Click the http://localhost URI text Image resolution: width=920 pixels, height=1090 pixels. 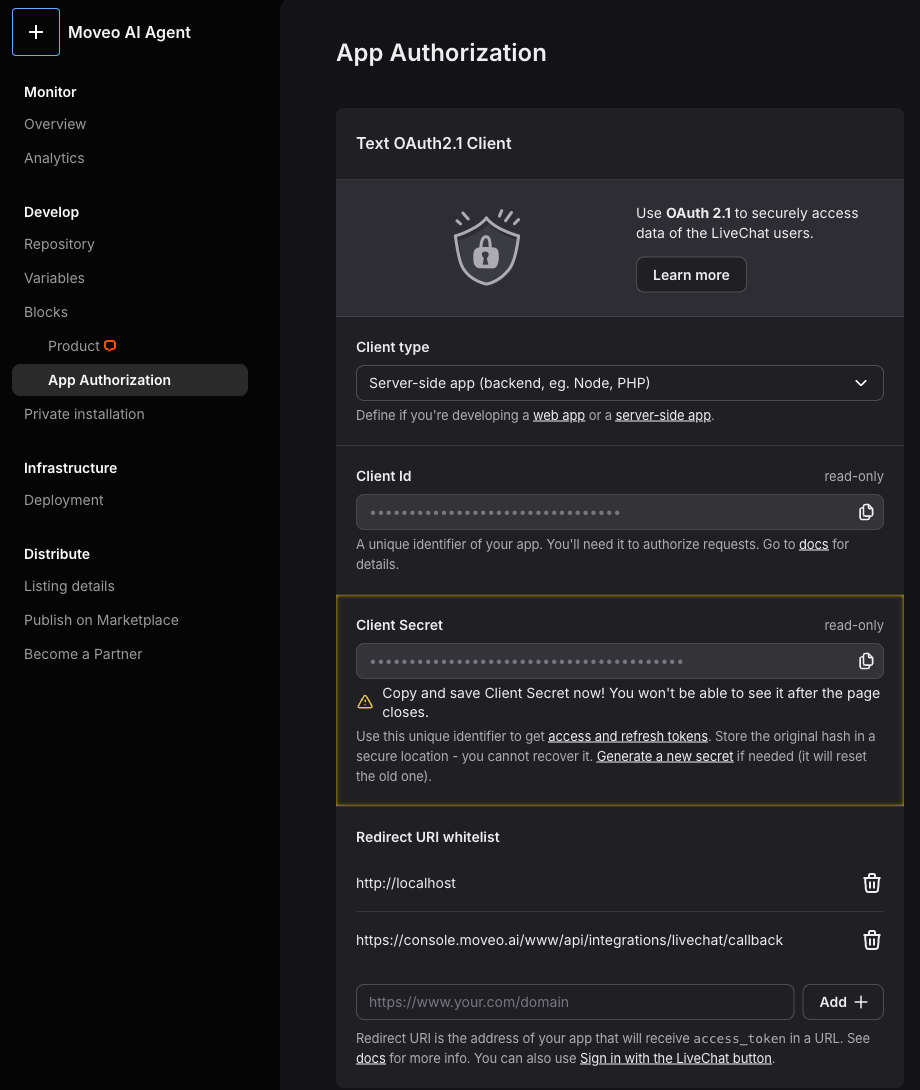(x=406, y=883)
